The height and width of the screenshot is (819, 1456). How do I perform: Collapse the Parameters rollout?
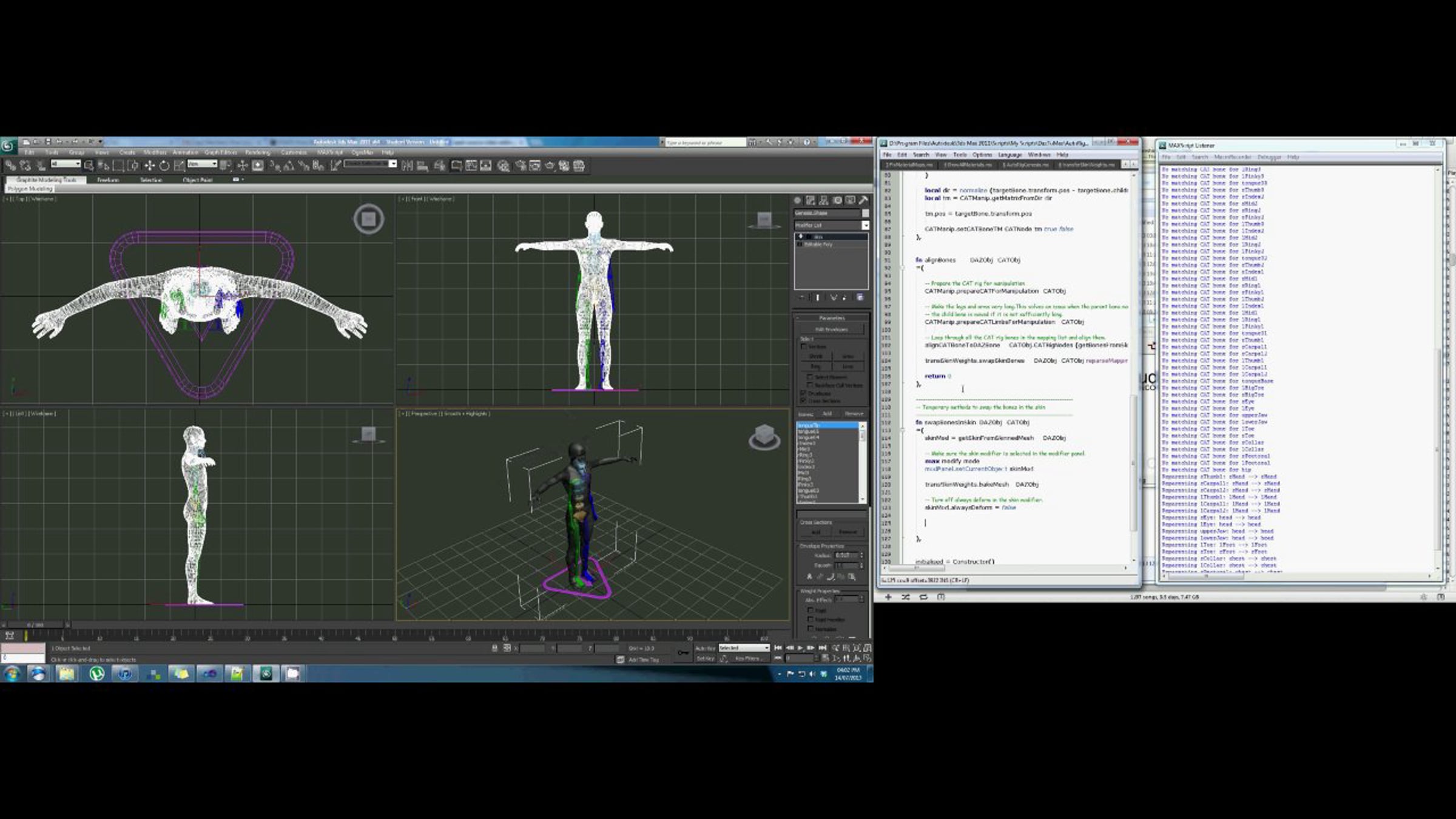pos(832,318)
